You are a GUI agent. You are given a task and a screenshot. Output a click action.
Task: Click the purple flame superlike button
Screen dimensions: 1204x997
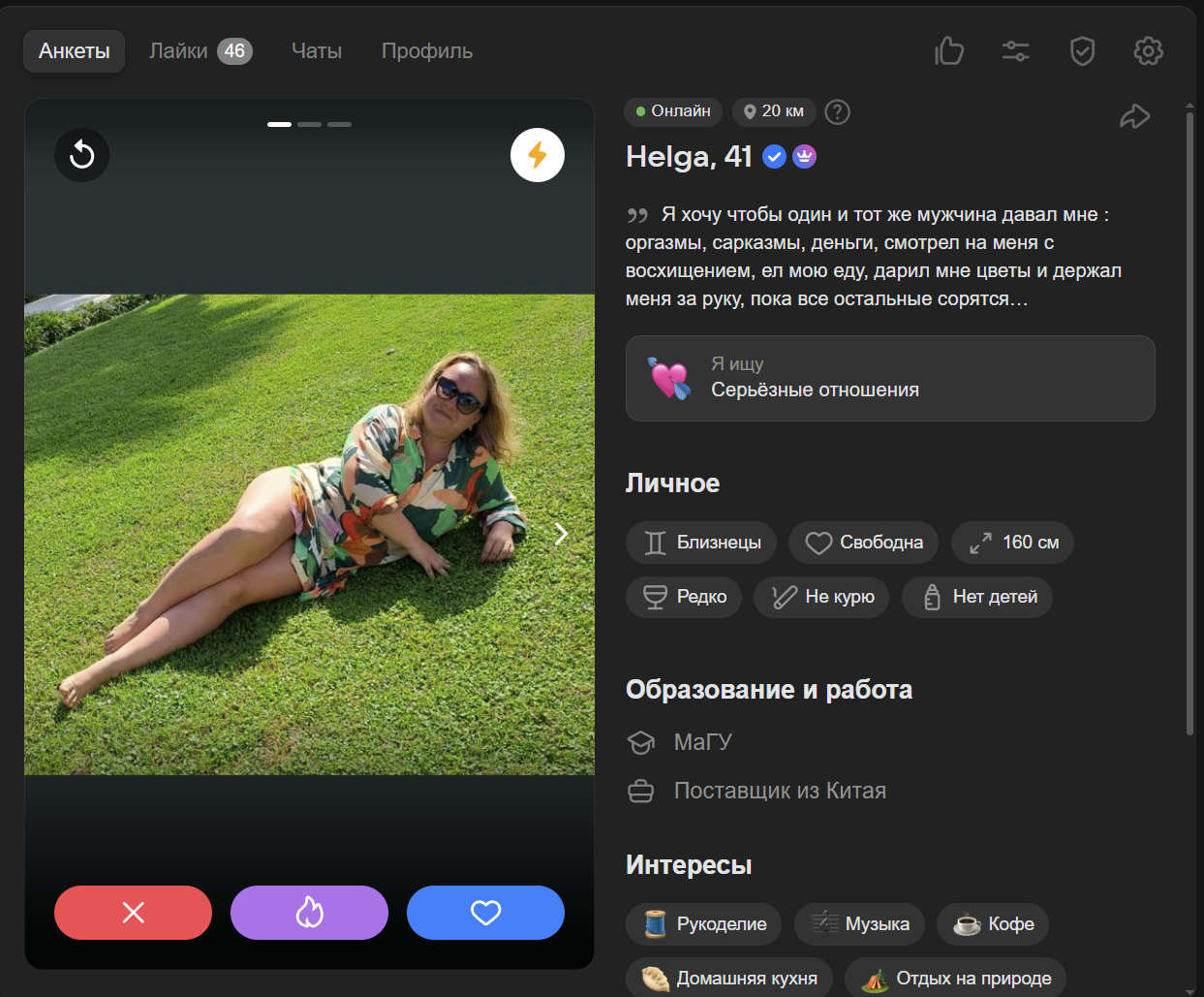(310, 913)
